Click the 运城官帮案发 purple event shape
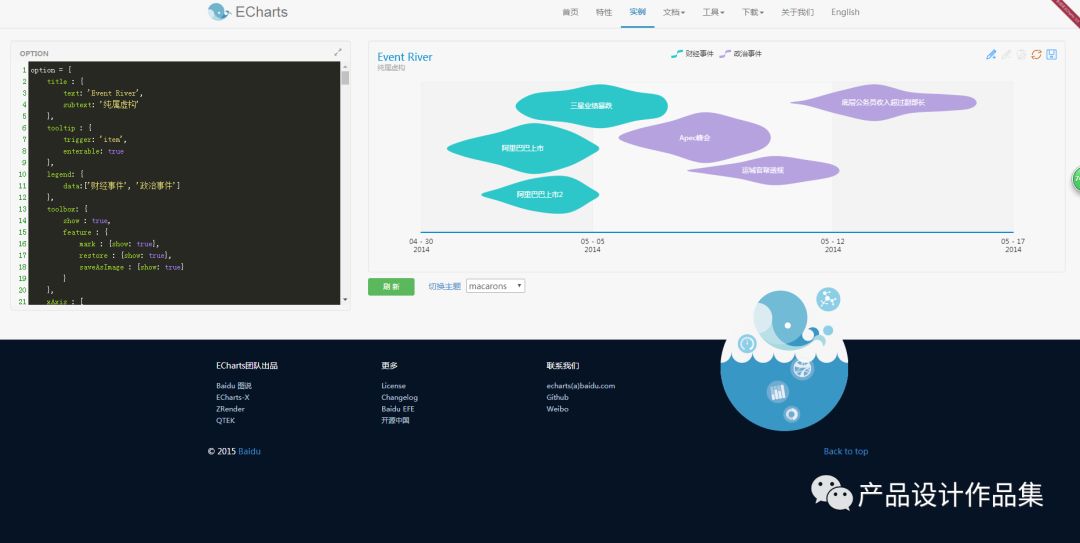The width and height of the screenshot is (1080, 543). click(763, 170)
